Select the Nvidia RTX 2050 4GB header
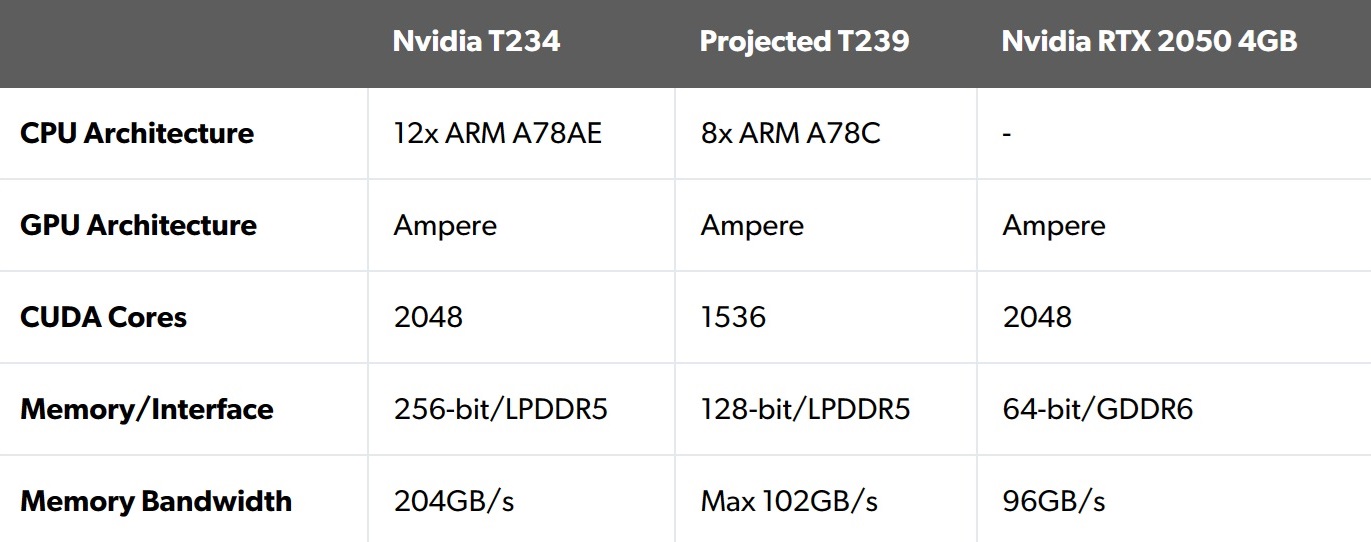Viewport: 1371px width, 542px height. pyautogui.click(x=1149, y=41)
